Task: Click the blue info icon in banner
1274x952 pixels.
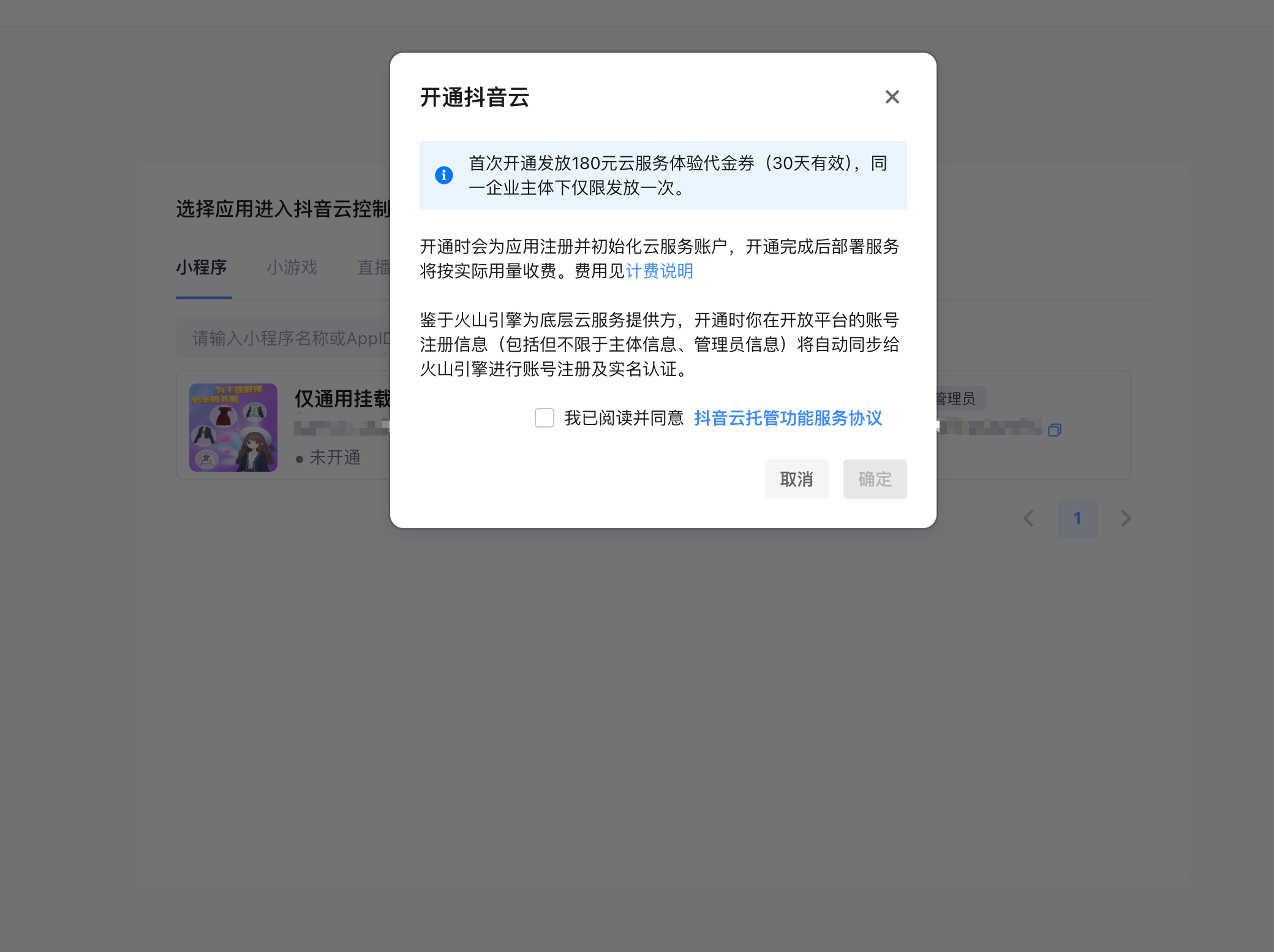Action: [444, 175]
